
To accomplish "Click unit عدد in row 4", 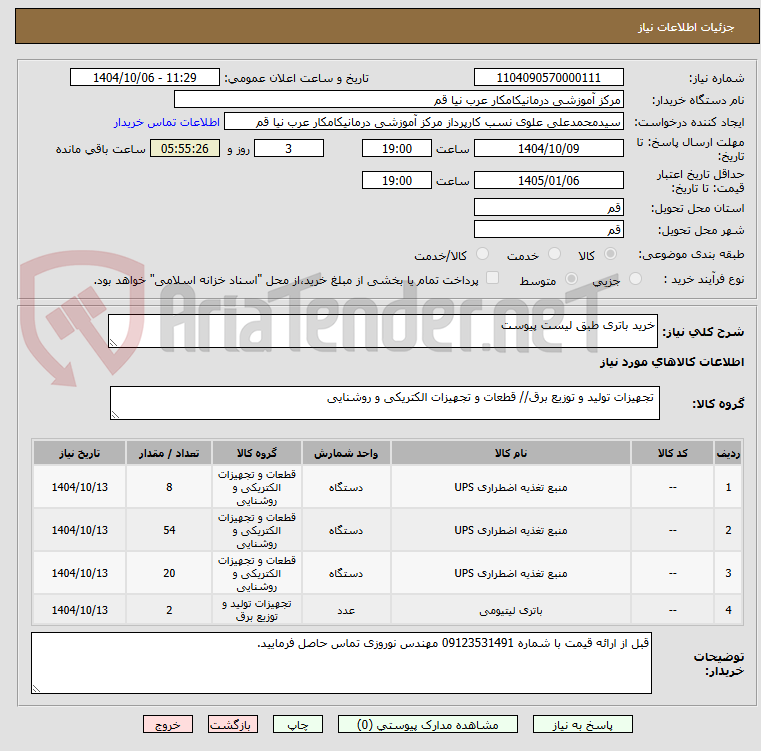I will click(346, 610).
